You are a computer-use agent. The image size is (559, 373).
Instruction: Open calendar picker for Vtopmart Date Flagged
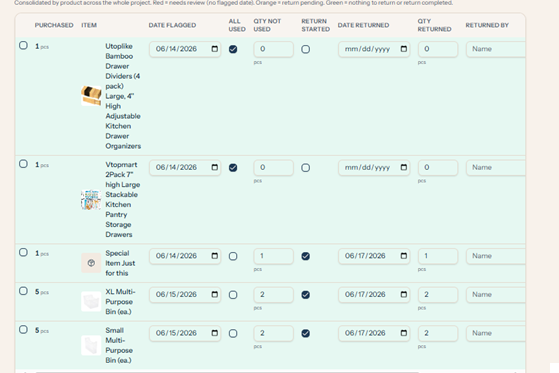click(x=215, y=167)
